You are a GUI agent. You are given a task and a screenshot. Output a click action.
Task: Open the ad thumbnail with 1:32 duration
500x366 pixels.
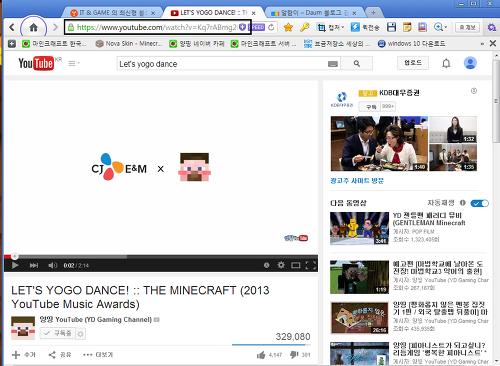click(453, 129)
